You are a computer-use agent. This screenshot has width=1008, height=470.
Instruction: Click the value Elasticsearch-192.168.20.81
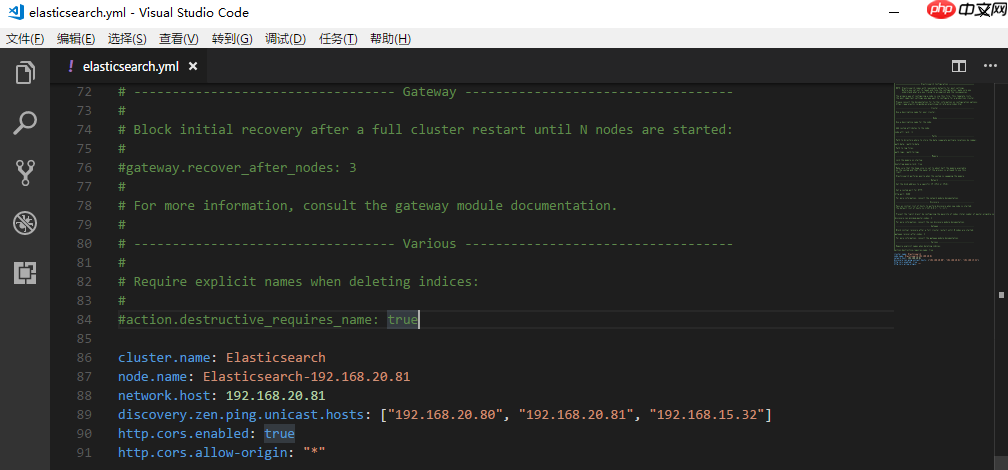307,376
